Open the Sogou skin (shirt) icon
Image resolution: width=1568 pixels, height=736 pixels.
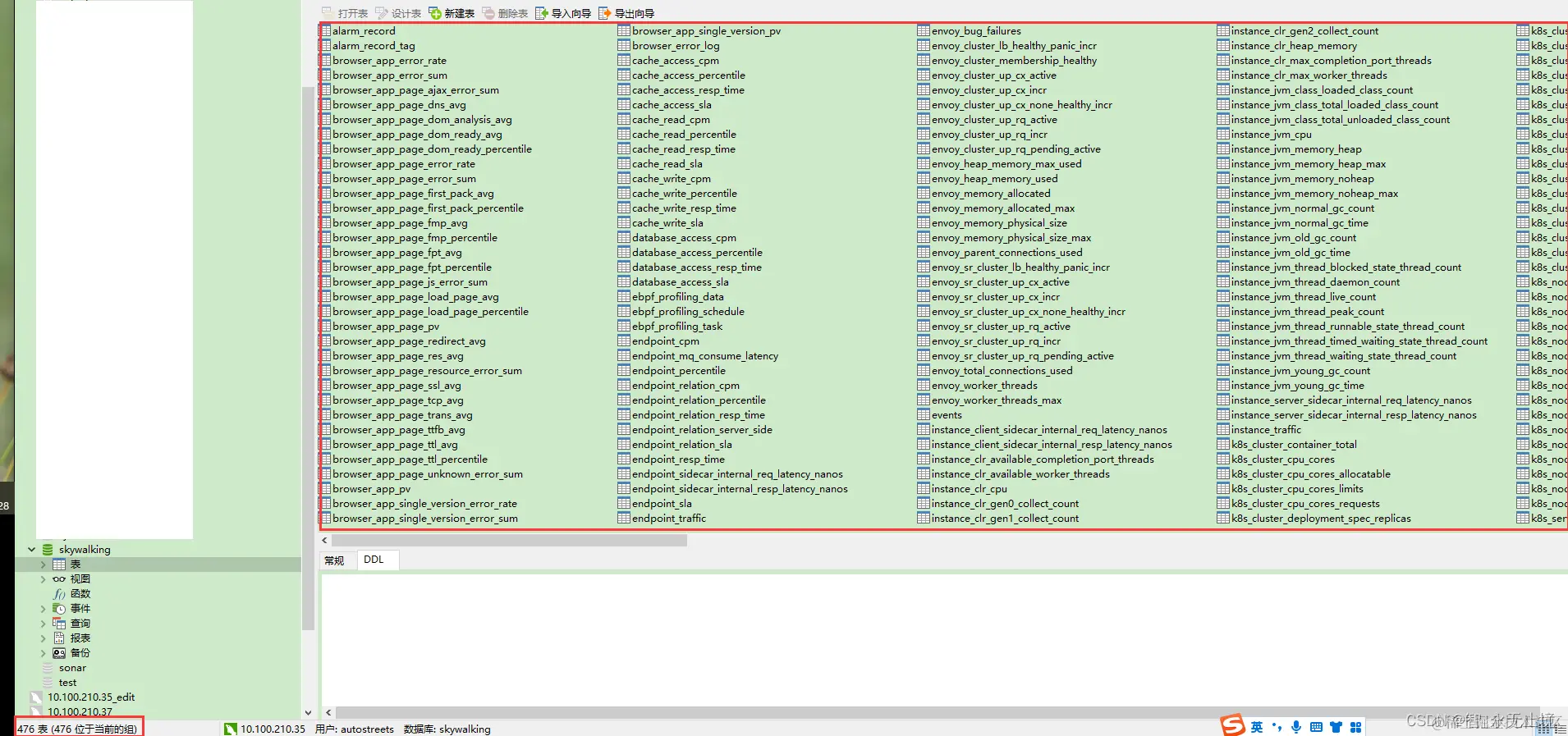(x=1336, y=727)
